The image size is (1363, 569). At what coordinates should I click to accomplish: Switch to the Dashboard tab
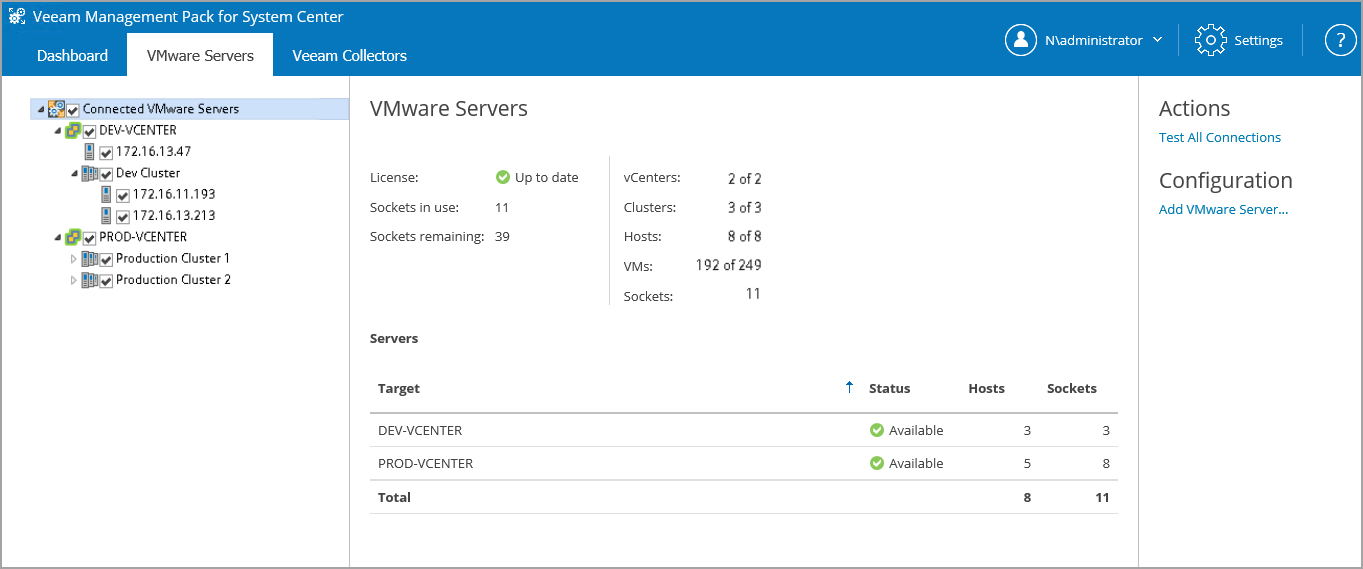72,55
